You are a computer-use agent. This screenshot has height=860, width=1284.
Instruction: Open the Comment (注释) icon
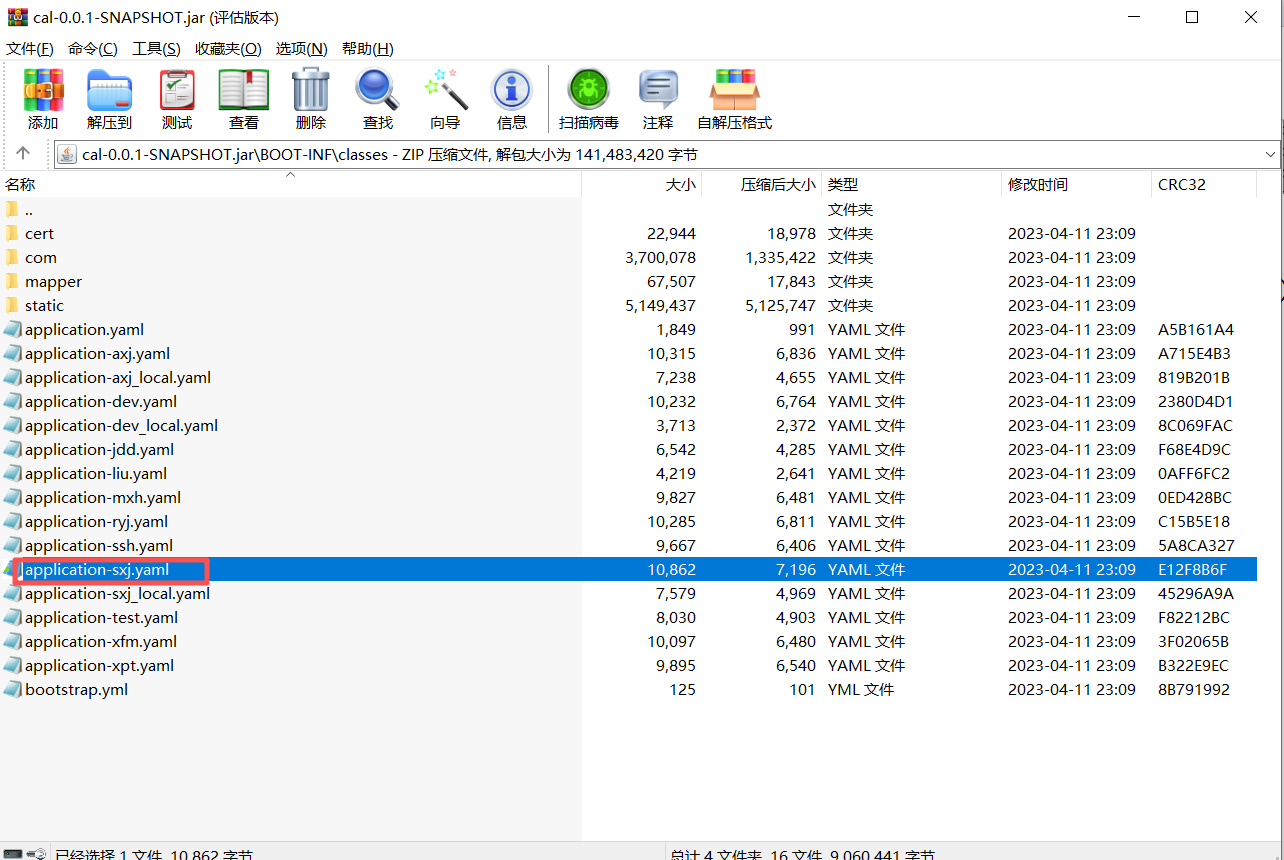(658, 90)
